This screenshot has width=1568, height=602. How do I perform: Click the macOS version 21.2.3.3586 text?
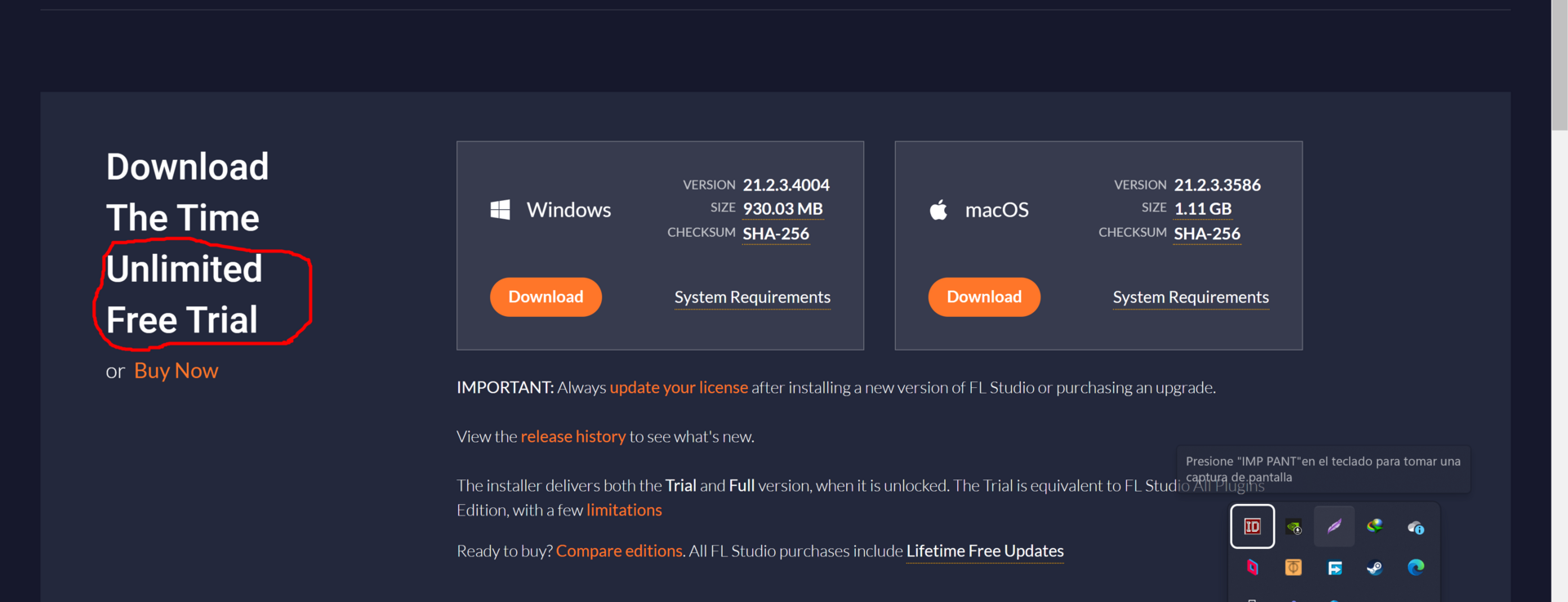pyautogui.click(x=1217, y=185)
